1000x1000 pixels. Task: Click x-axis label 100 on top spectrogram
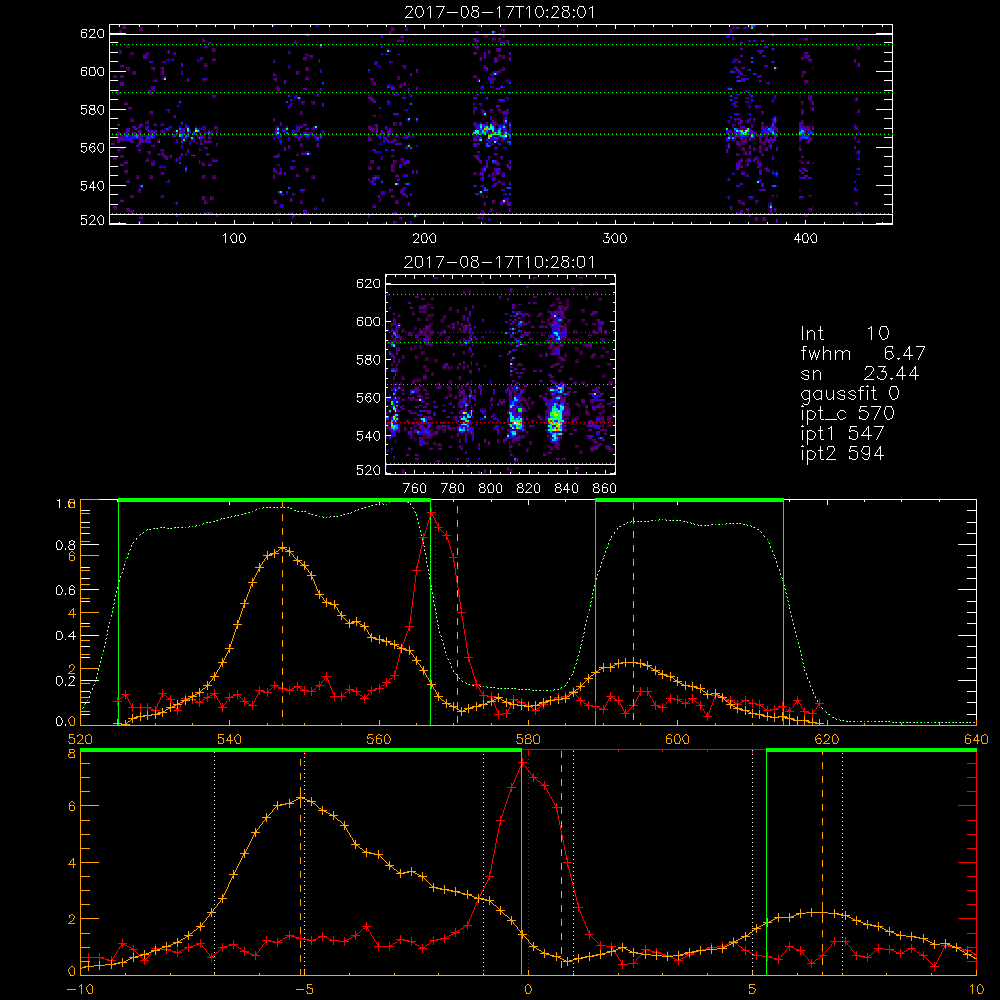pos(234,239)
